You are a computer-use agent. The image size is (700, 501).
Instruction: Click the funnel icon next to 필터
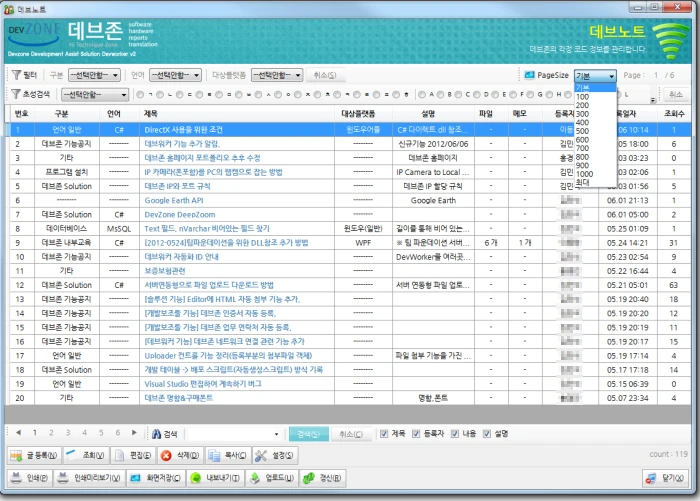pyautogui.click(x=16, y=75)
